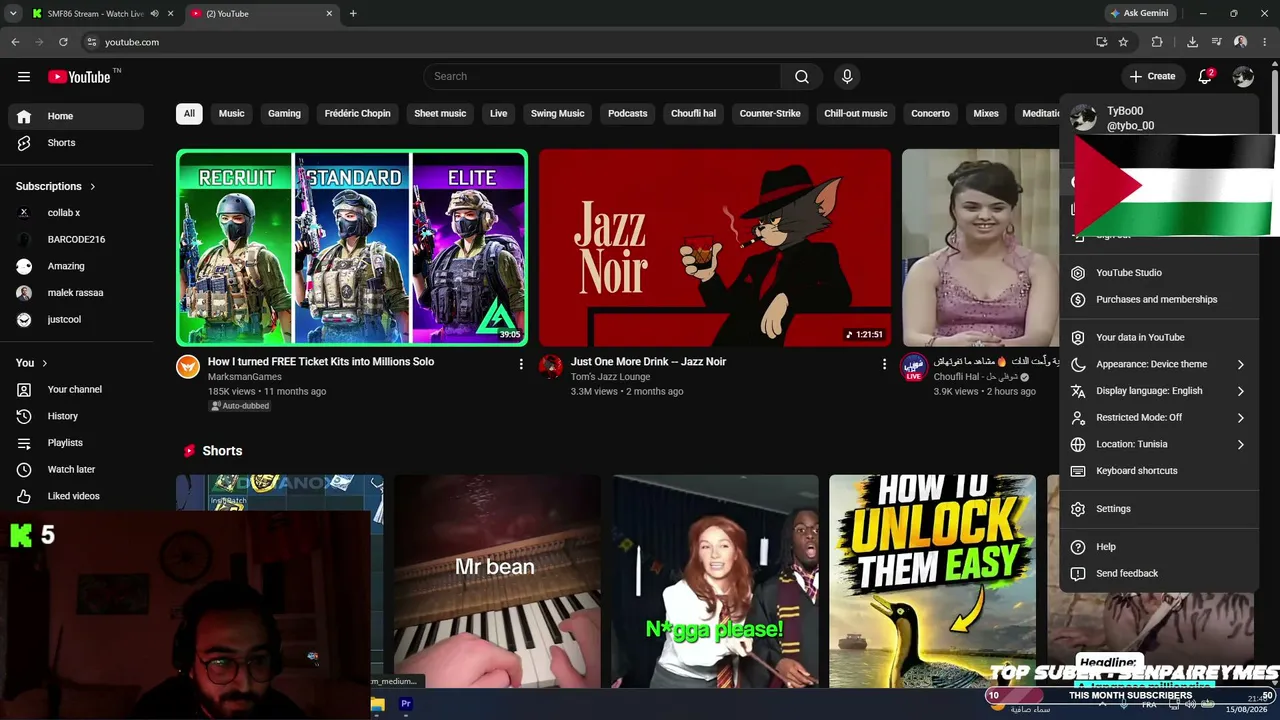Image resolution: width=1280 pixels, height=720 pixels.
Task: Select the Music filter chip
Action: (x=231, y=114)
